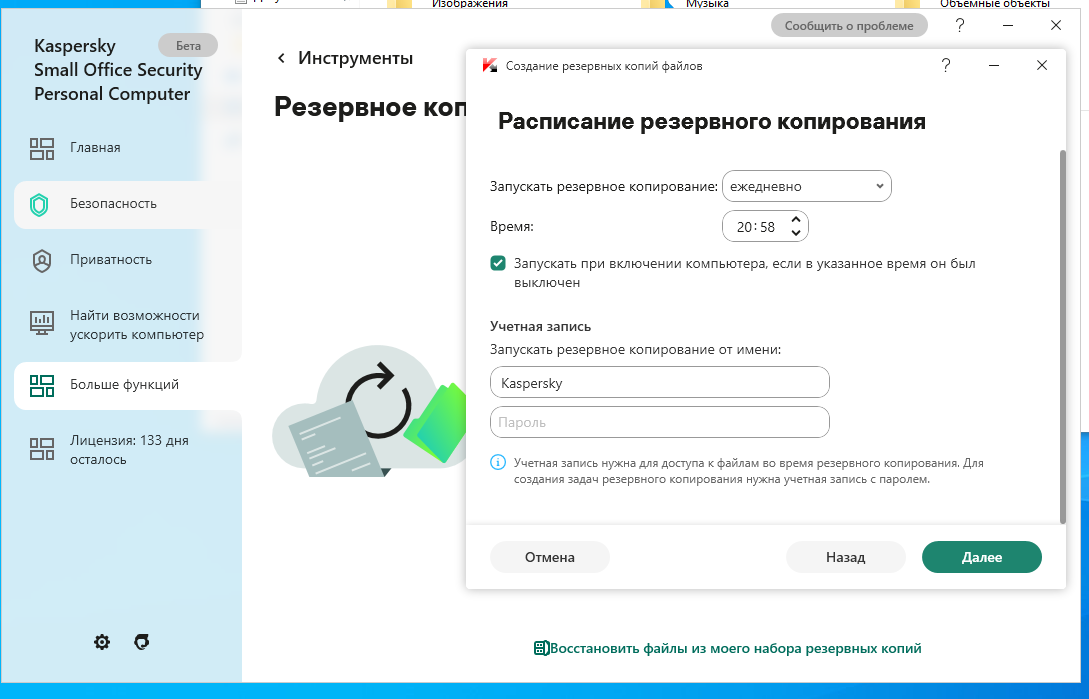This screenshot has width=1089, height=699.
Task: Click Восстановить файлы из моего набора link
Action: point(736,648)
